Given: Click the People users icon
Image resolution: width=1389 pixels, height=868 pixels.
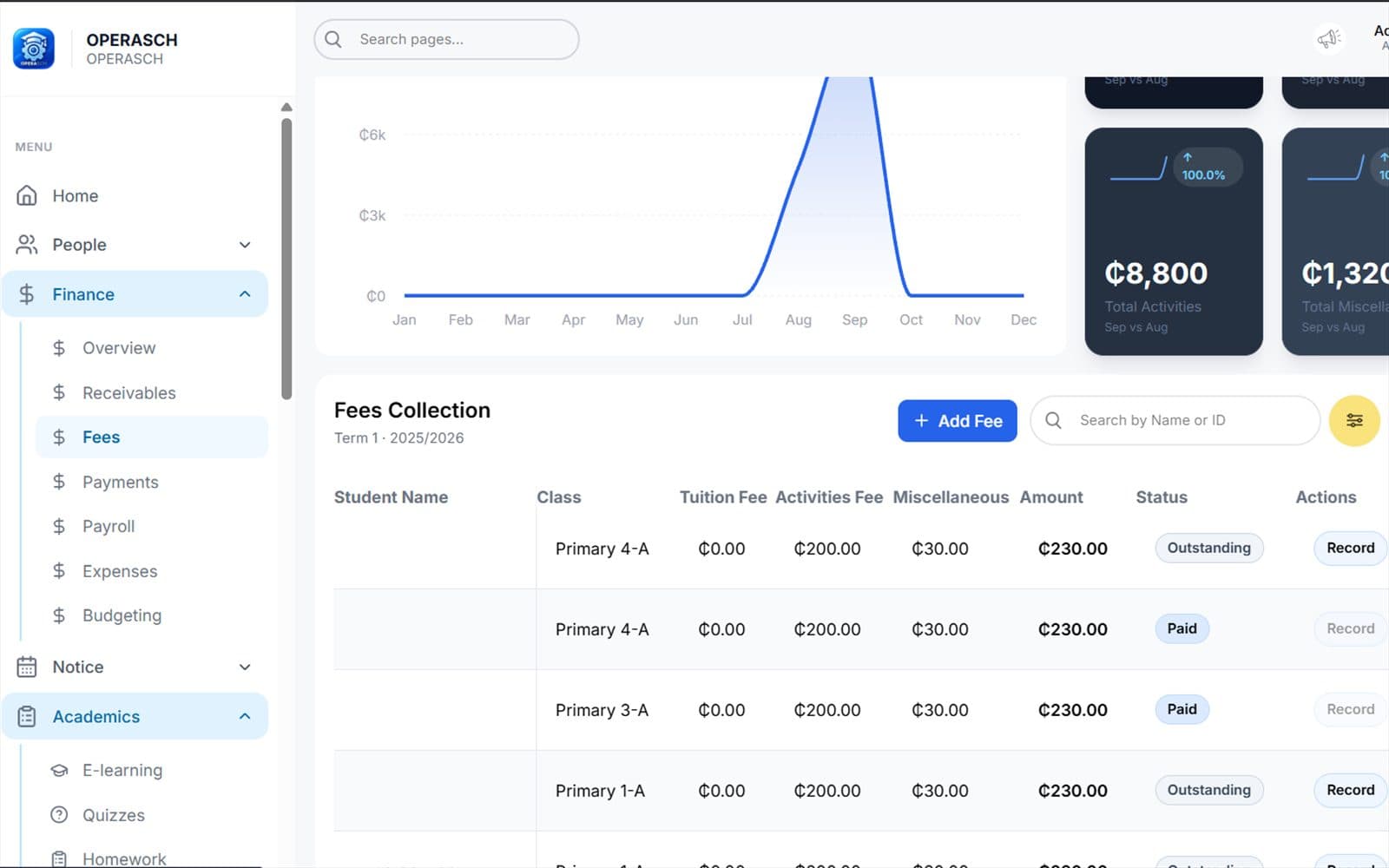Looking at the screenshot, I should coord(27,245).
